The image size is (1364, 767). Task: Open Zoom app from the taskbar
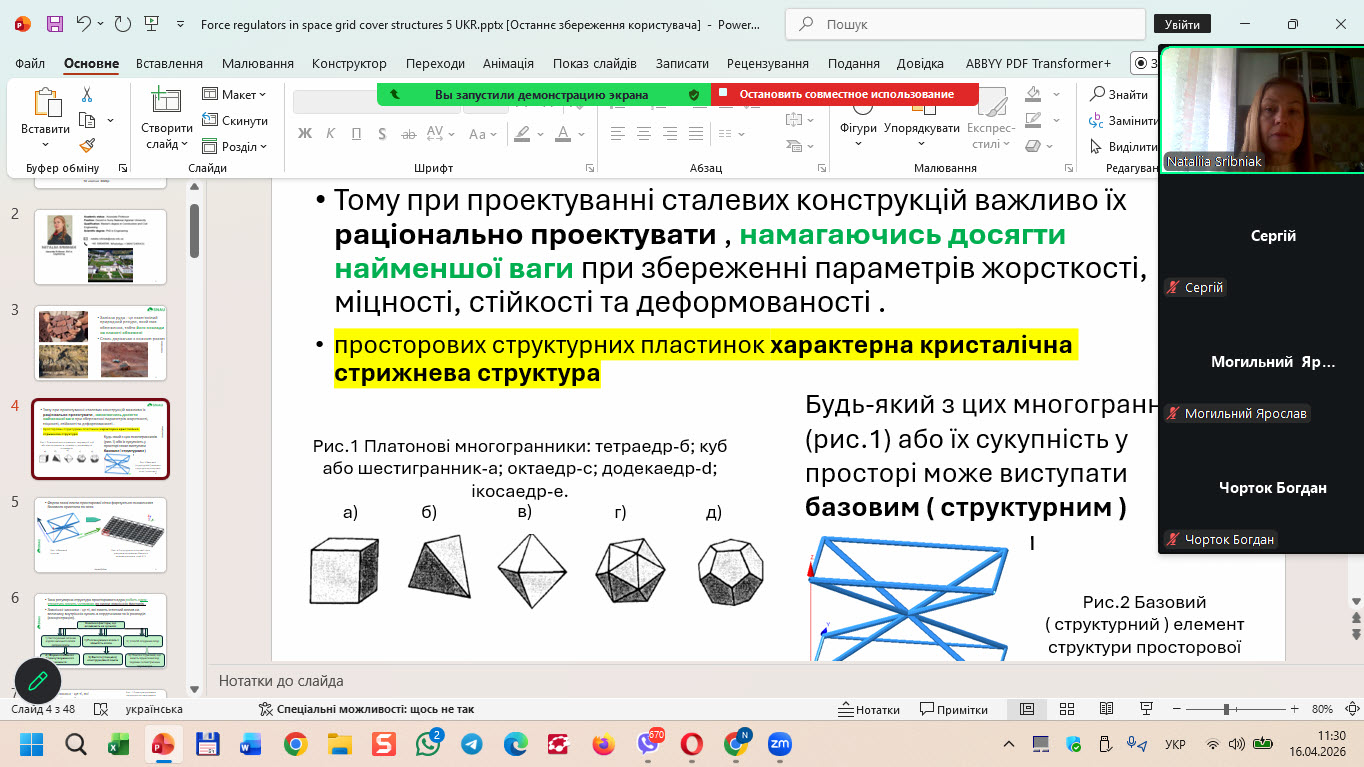click(x=779, y=744)
